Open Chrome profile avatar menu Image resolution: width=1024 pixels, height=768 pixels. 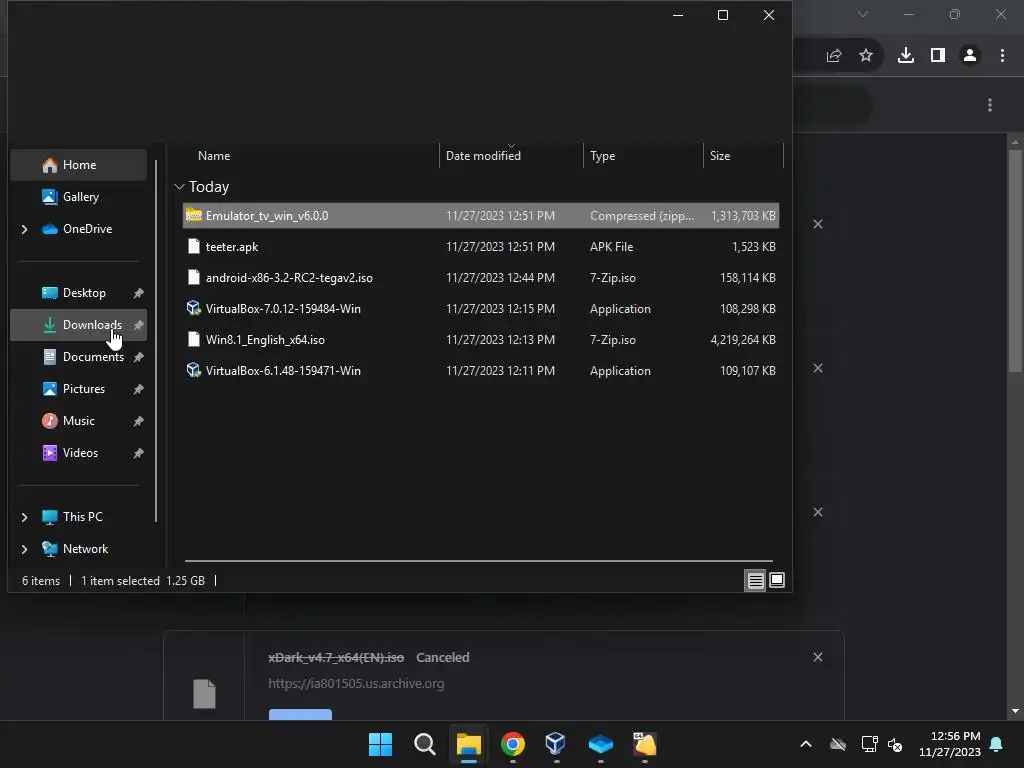[x=970, y=56]
